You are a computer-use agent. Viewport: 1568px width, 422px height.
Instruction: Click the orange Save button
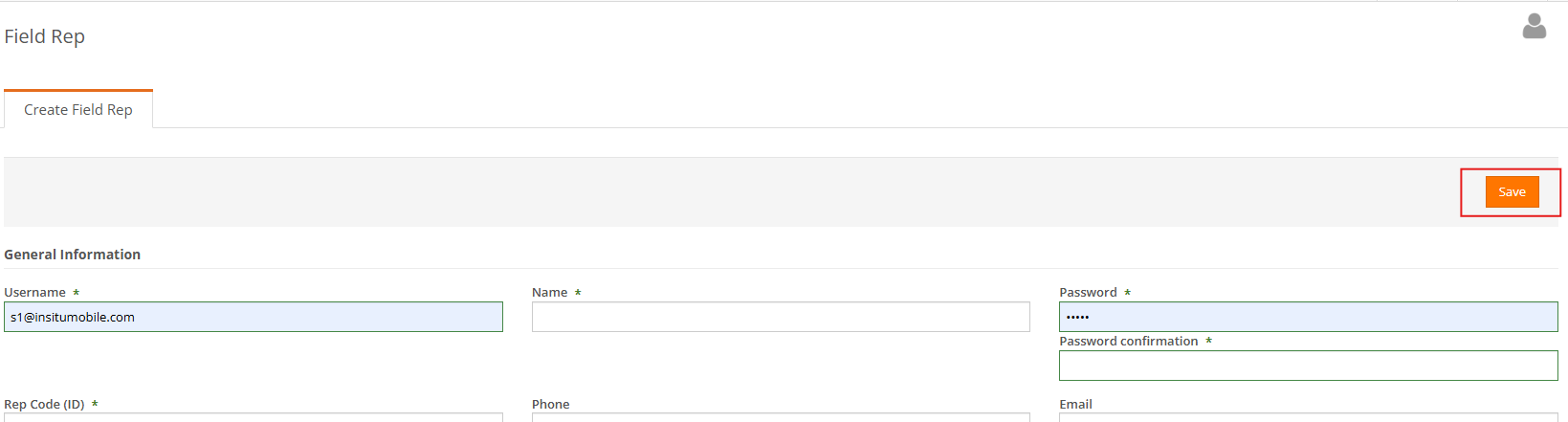[1512, 191]
